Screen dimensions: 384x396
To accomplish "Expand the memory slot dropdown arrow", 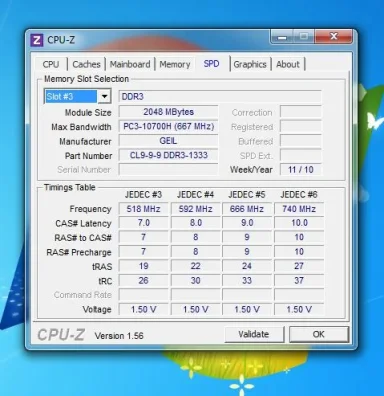I will click(x=104, y=97).
